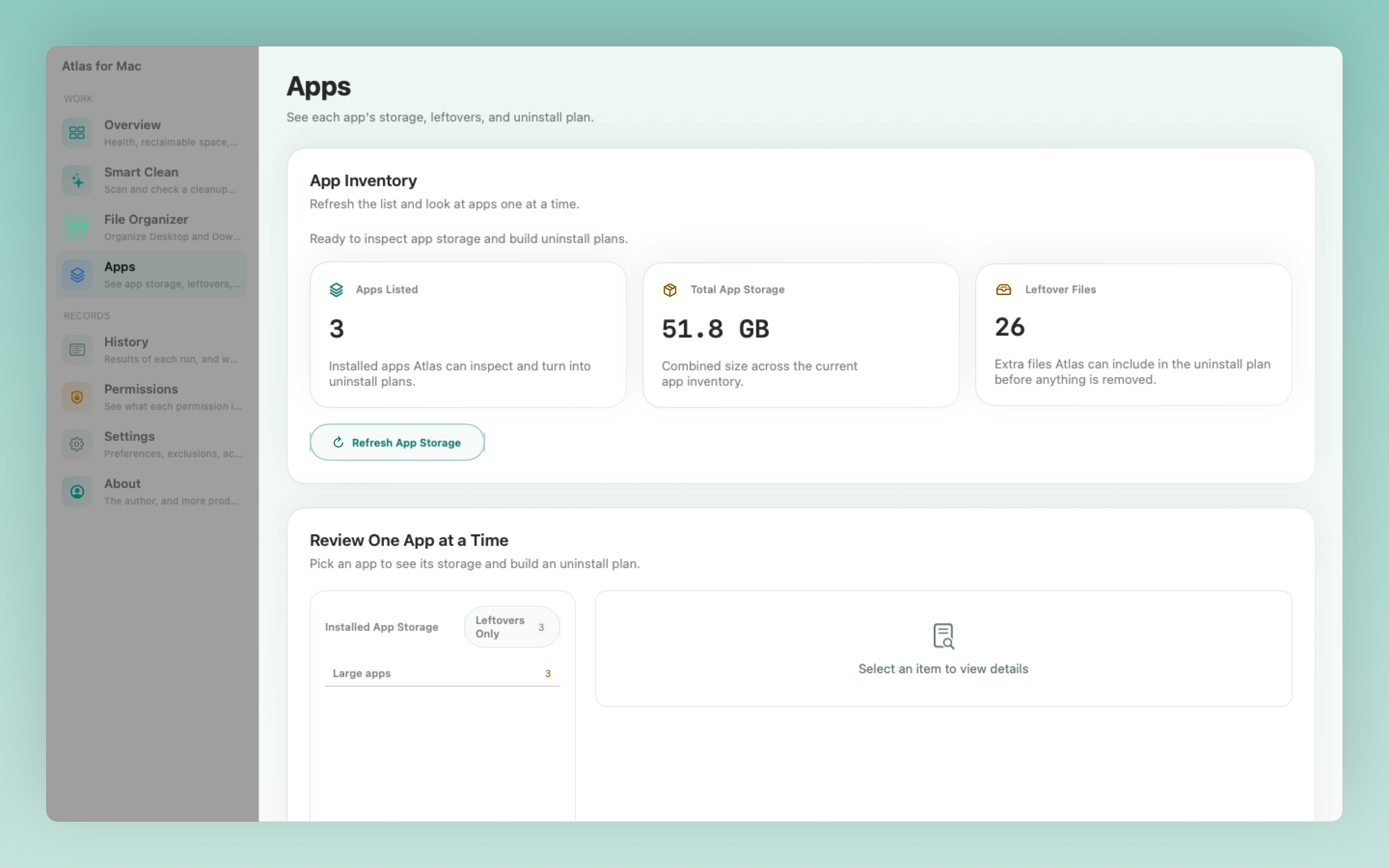Navigate to File Organizer
The image size is (1389, 868).
tap(151, 227)
